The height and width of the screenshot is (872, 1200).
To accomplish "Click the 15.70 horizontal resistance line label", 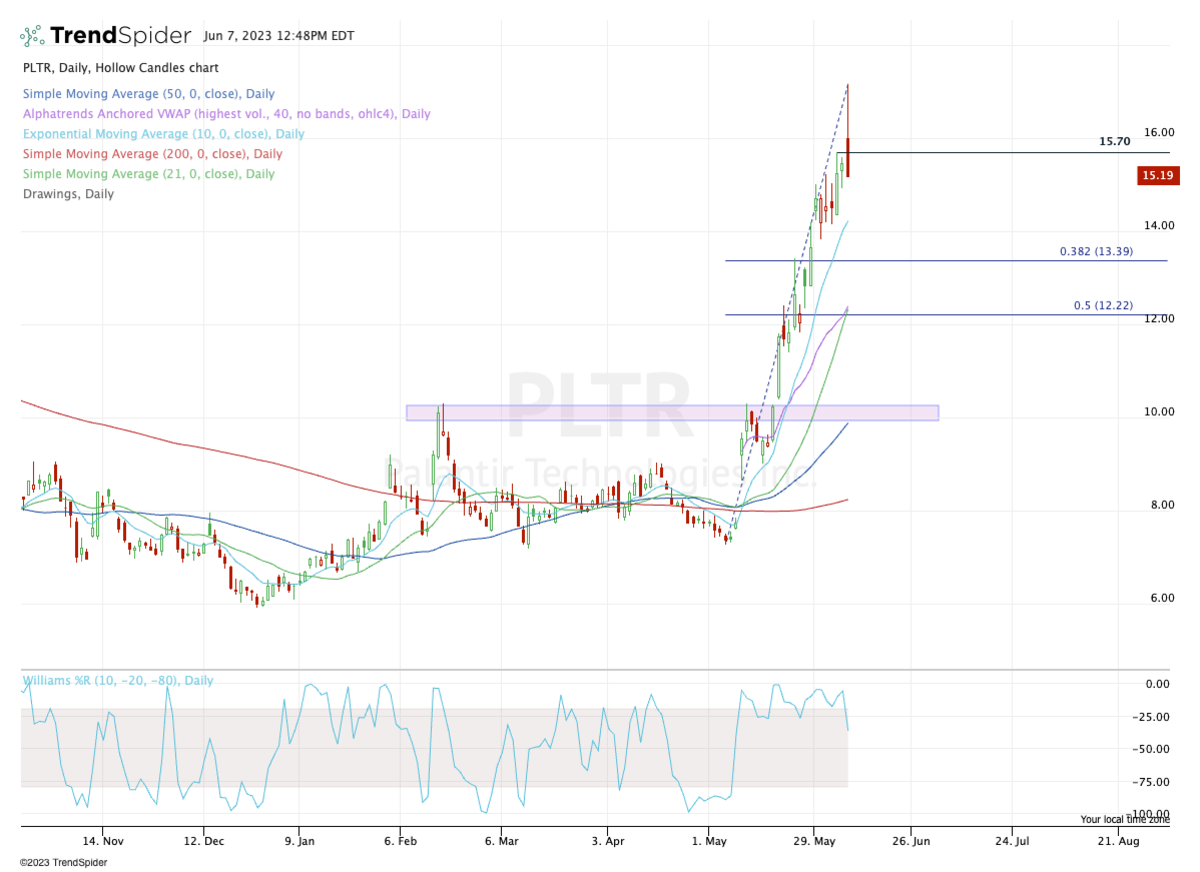I will [x=1113, y=141].
